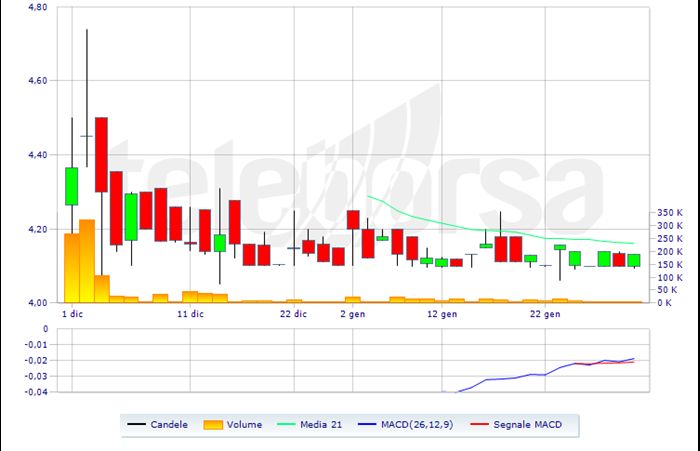Image resolution: width=700 pixels, height=451 pixels.
Task: Click the red Segnale MACD legend line
Action: (x=477, y=425)
